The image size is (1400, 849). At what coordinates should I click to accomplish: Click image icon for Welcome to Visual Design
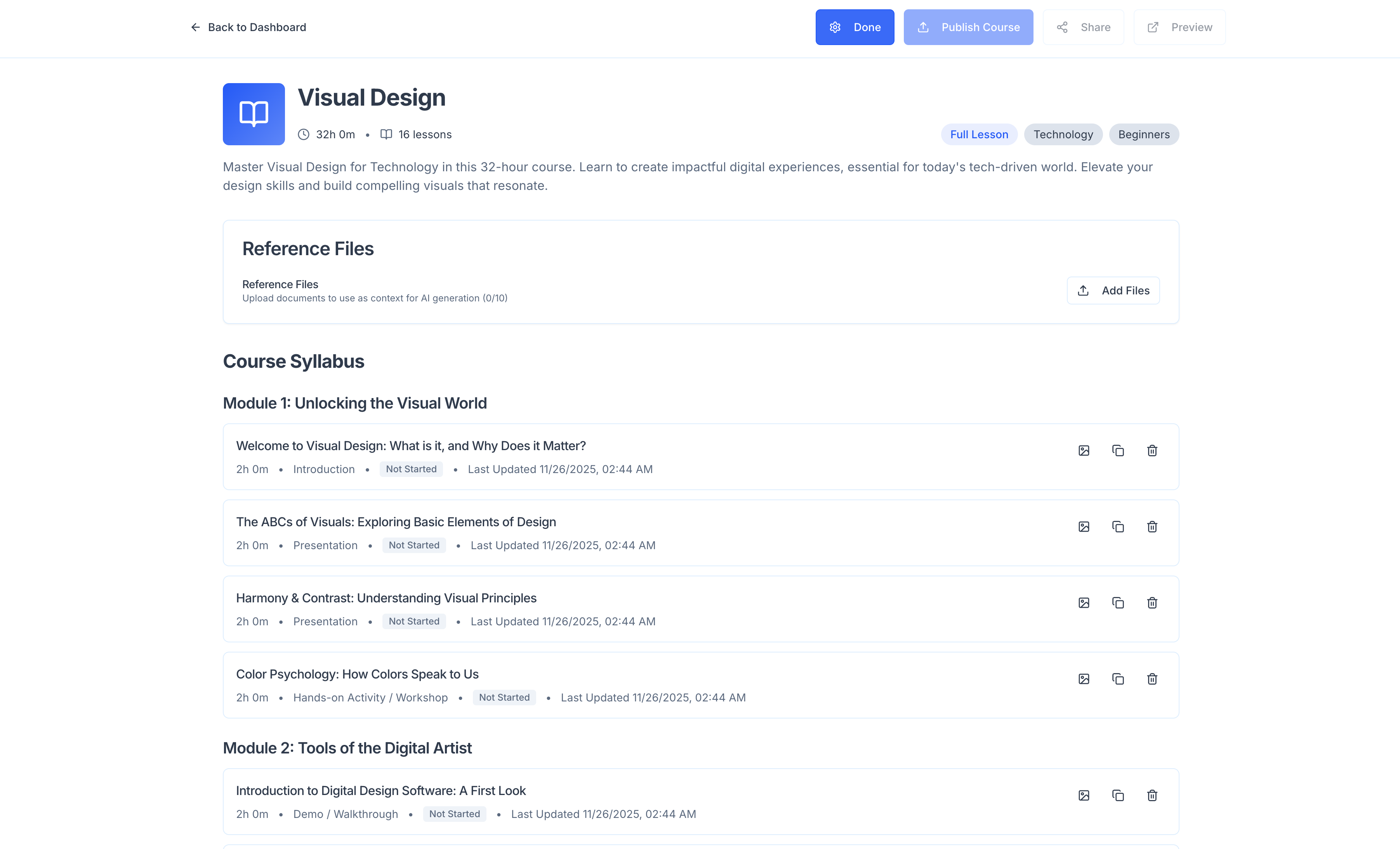[1084, 451]
